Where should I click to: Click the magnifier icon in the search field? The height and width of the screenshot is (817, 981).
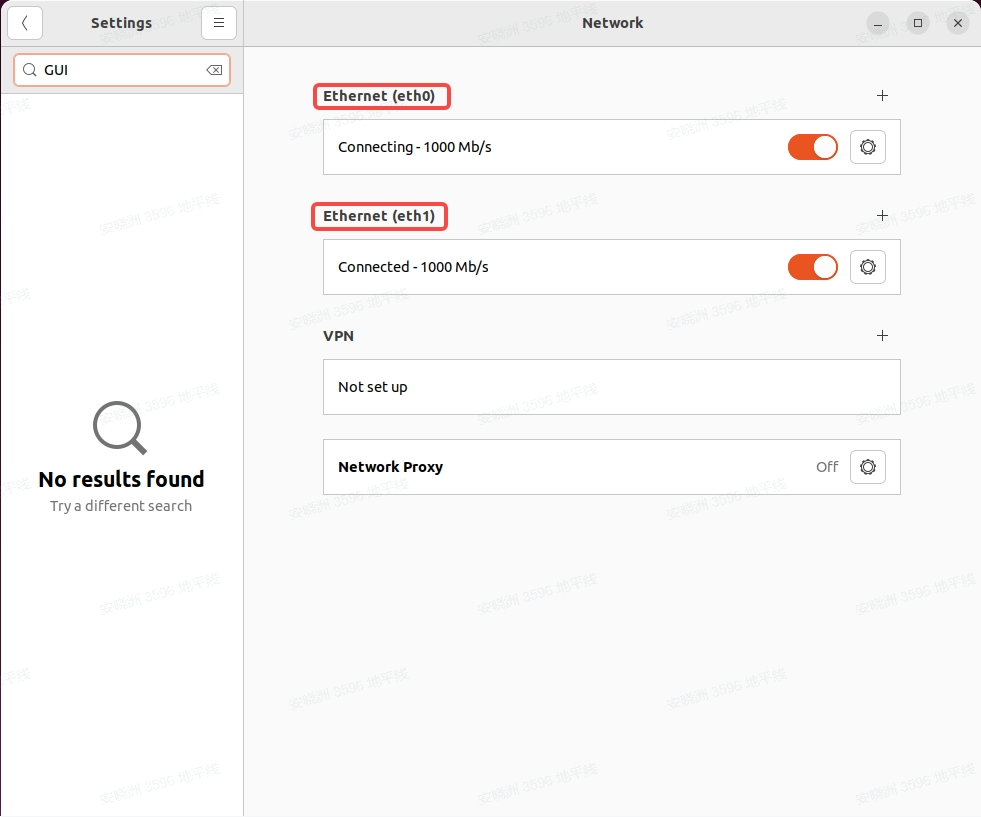point(29,70)
